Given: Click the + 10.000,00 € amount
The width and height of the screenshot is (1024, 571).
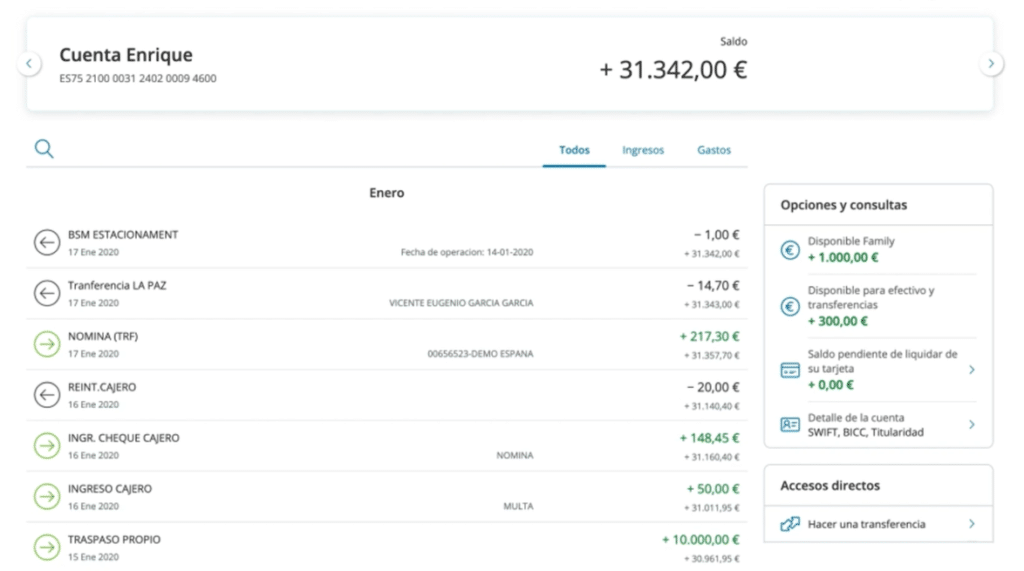Looking at the screenshot, I should 701,540.
